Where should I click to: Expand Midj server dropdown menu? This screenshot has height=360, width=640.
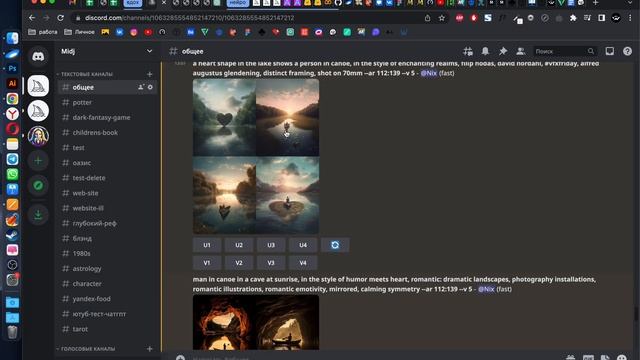coord(149,51)
